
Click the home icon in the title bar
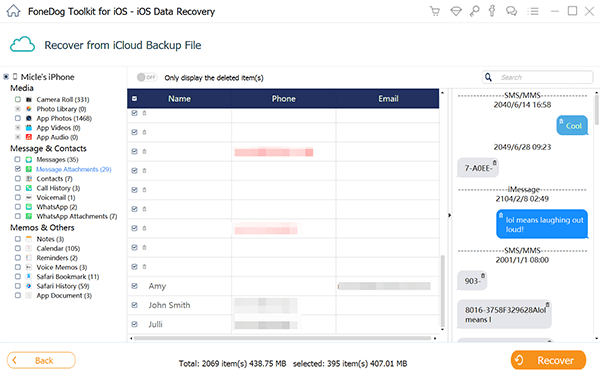13,11
